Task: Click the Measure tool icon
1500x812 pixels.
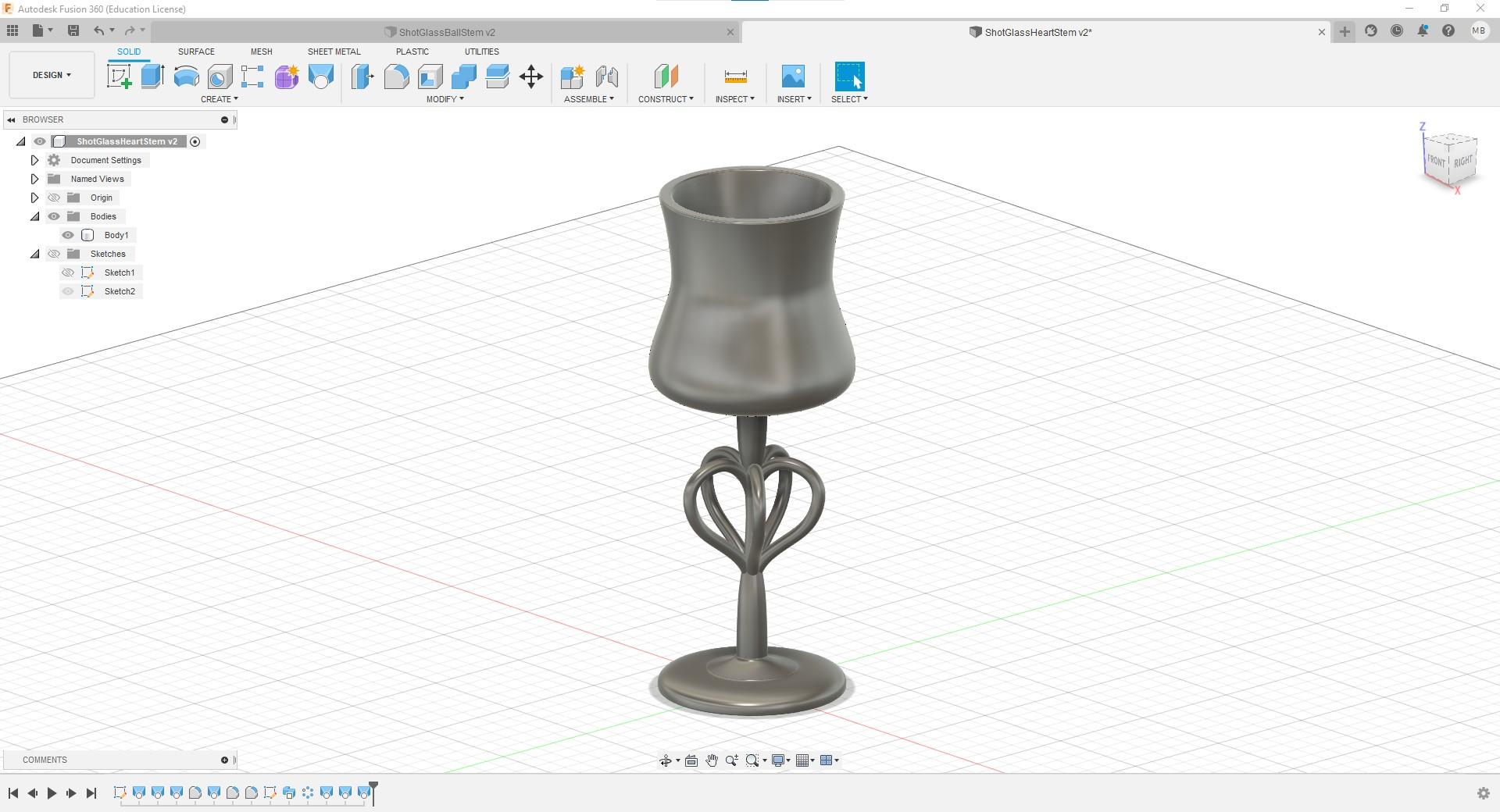Action: [735, 77]
